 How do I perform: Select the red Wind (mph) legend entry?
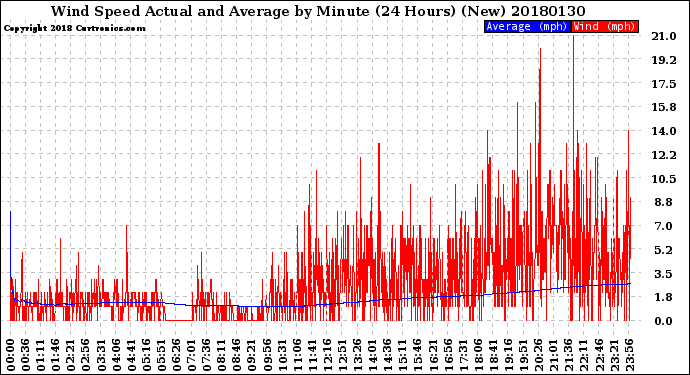pyautogui.click(x=604, y=26)
